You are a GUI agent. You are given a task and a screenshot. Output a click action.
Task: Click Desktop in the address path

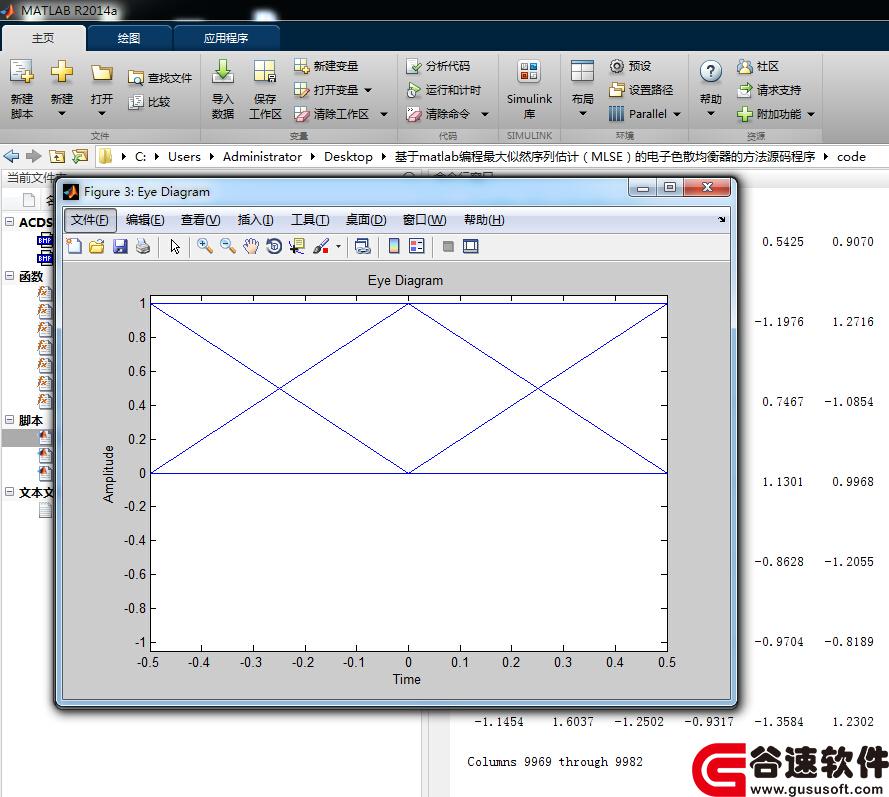[x=348, y=156]
